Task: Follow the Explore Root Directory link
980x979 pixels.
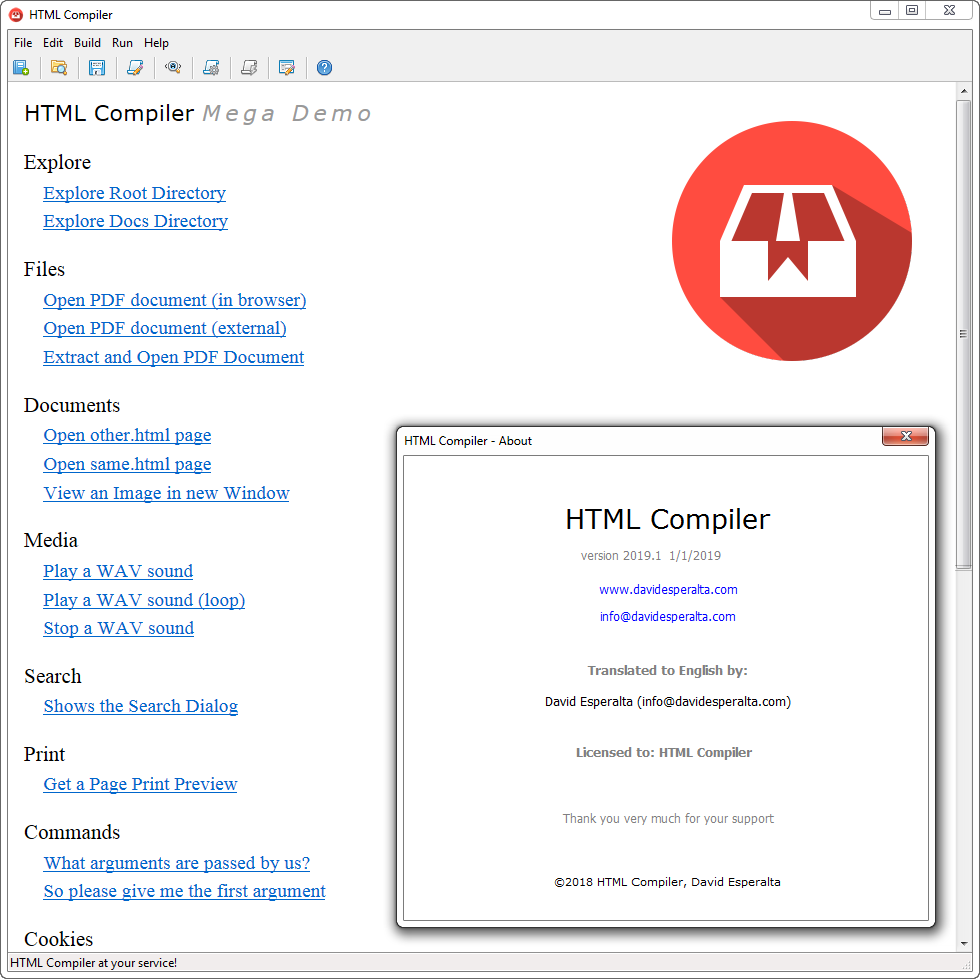Action: pyautogui.click(x=134, y=193)
